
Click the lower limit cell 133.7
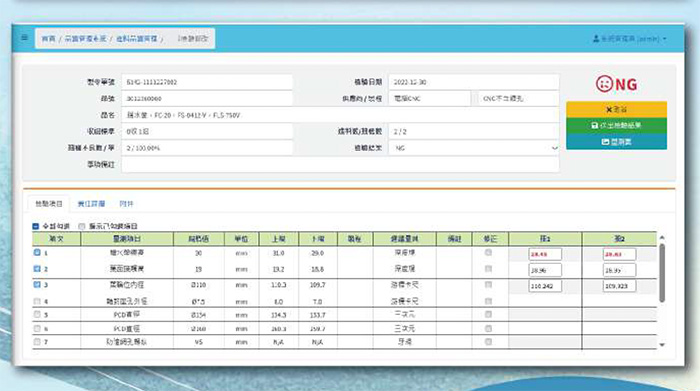tap(317, 315)
